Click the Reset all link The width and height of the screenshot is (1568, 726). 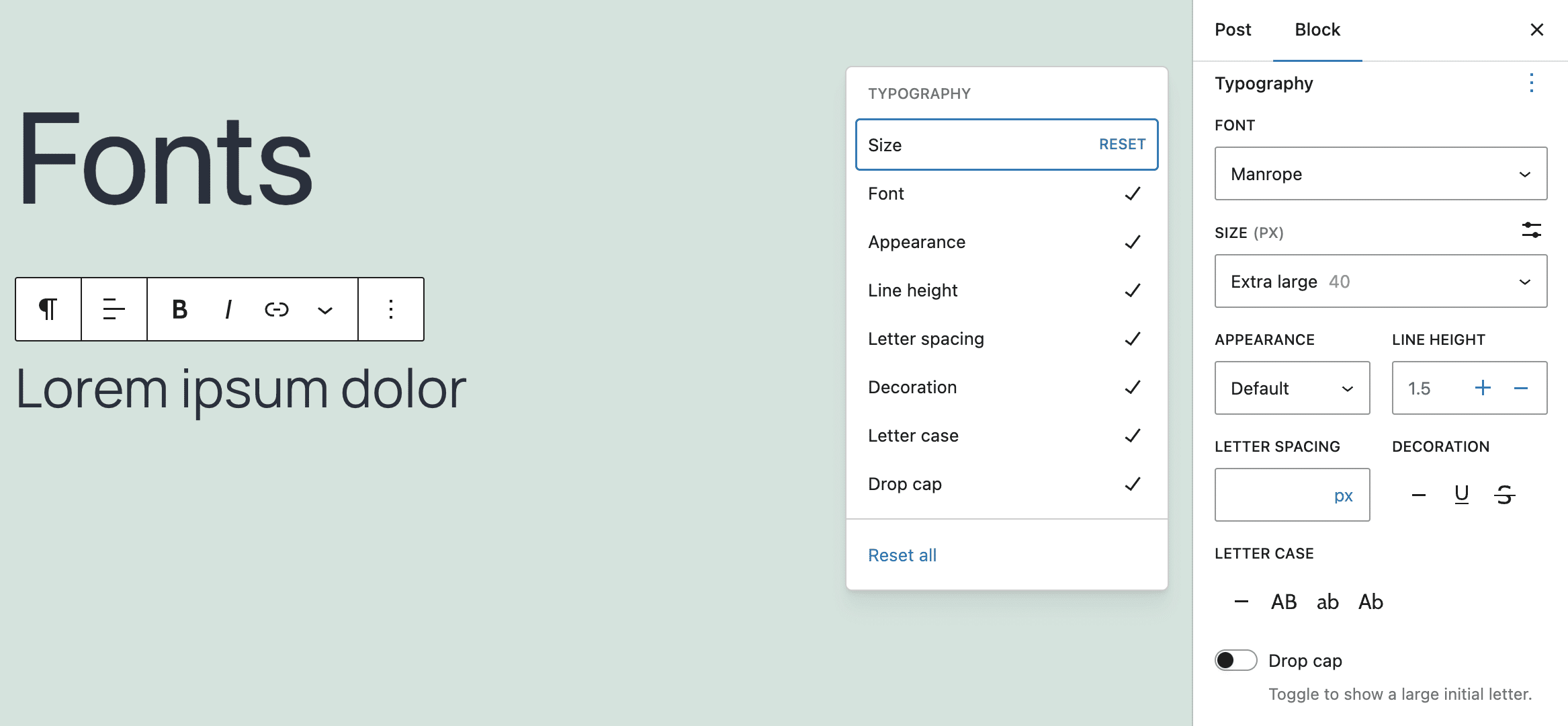point(902,555)
